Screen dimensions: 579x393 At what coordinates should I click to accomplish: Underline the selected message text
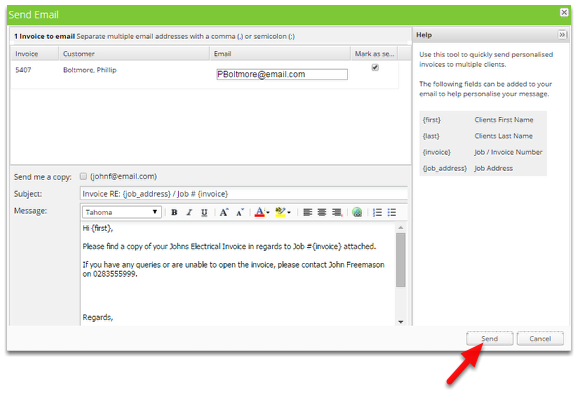point(204,212)
